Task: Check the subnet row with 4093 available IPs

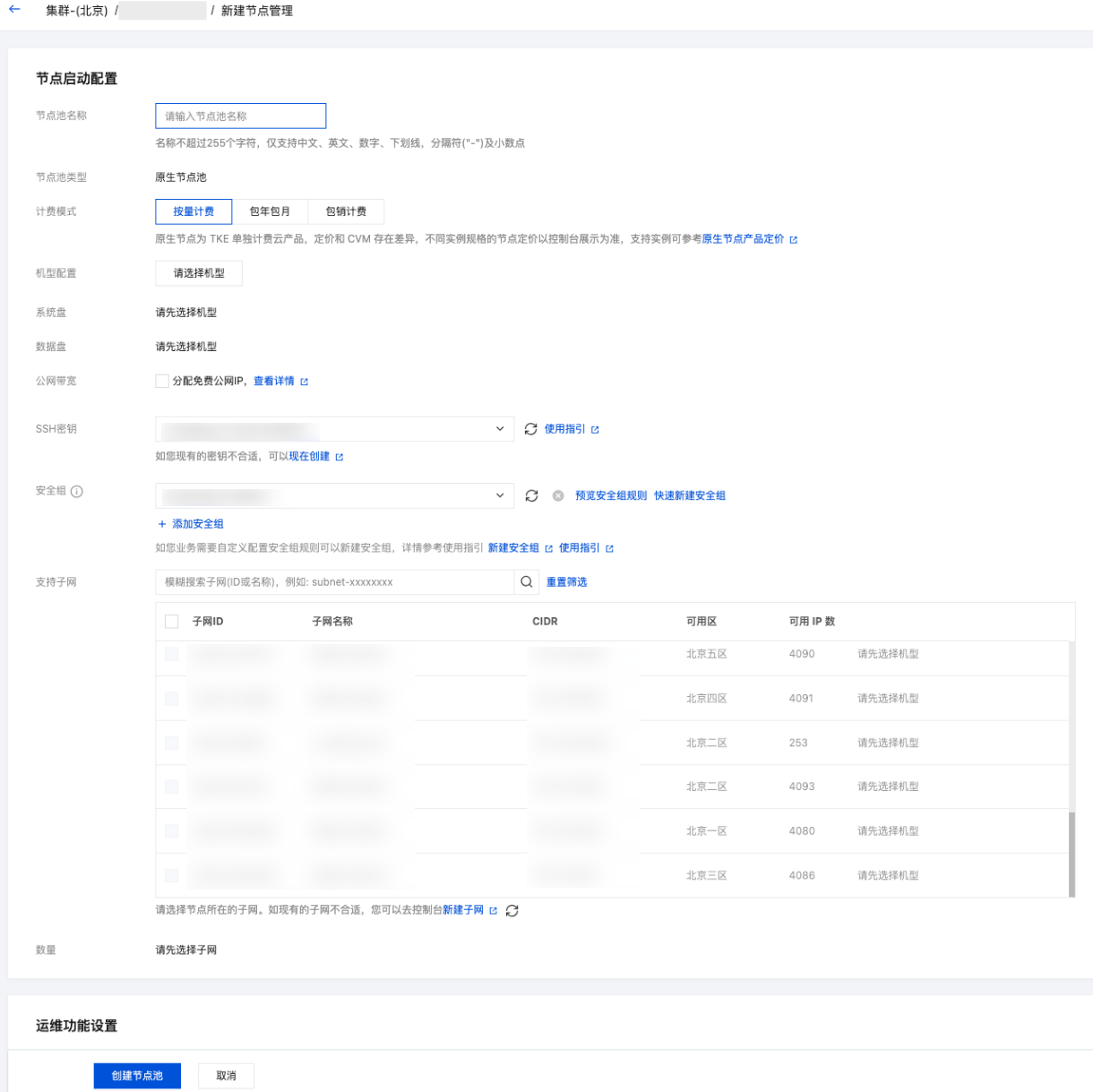Action: pos(172,787)
